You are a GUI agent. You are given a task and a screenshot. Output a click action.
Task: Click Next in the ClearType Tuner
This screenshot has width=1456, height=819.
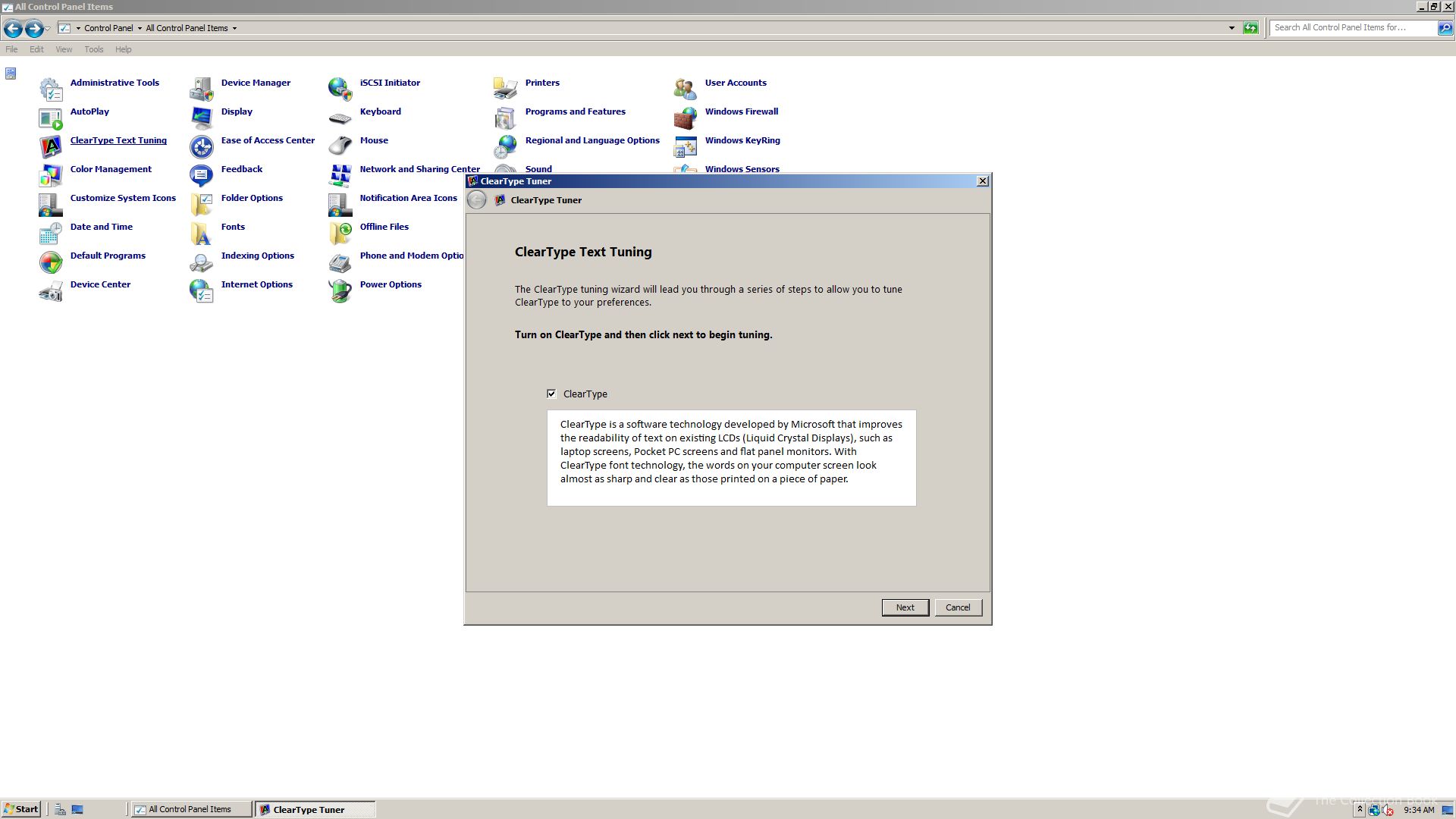pyautogui.click(x=905, y=607)
